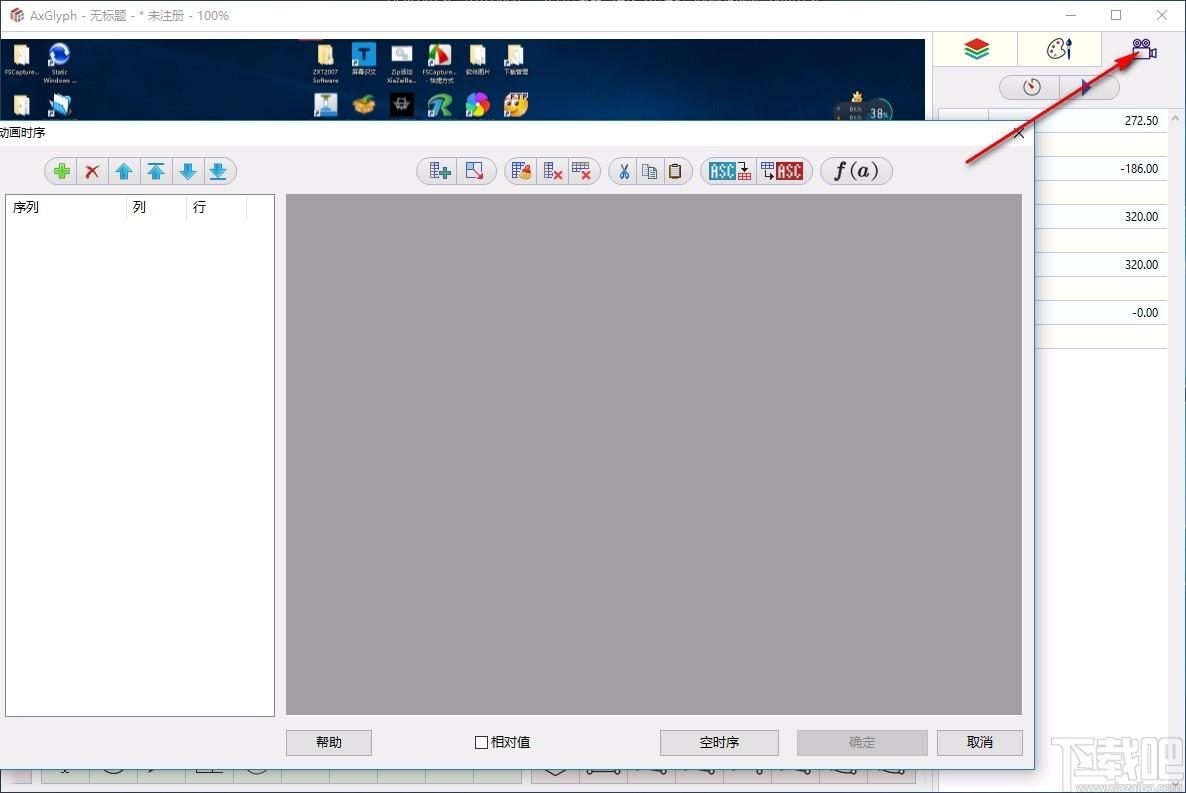1186x793 pixels.
Task: Click the timer clock icon
Action: coord(1031,87)
